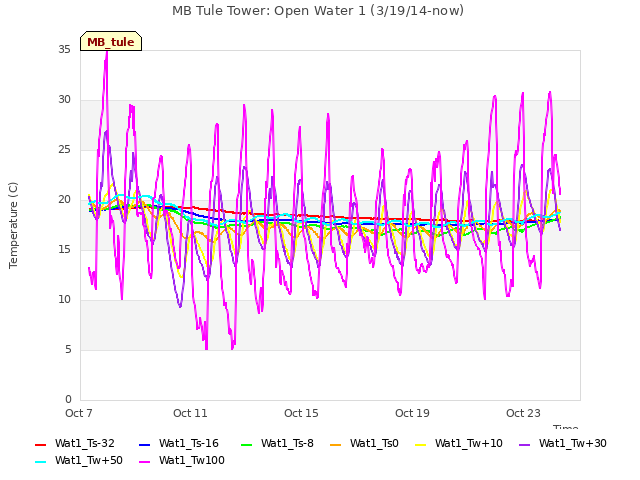
Task: Click the 10 y-axis tick label
Action: (x=64, y=300)
